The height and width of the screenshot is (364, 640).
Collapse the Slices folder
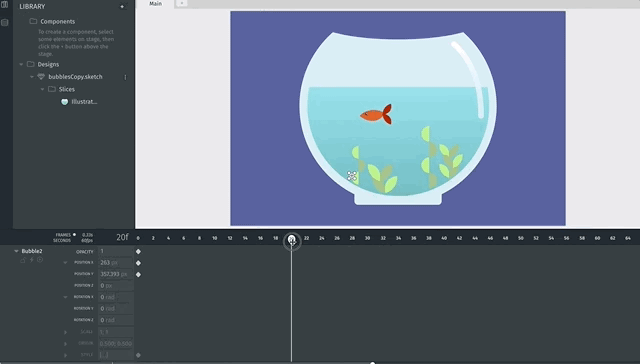tap(42, 89)
